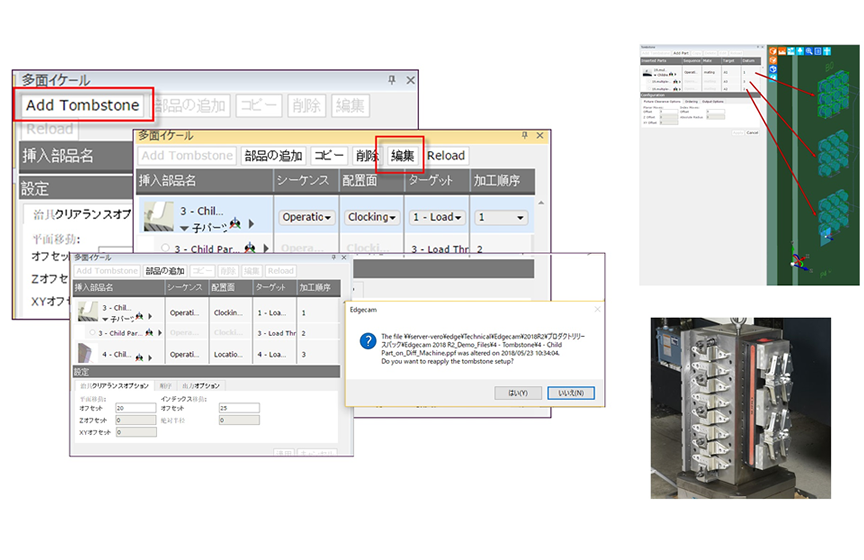Open the Operation sequence dropdown
The image size is (864, 560).
coord(306,217)
